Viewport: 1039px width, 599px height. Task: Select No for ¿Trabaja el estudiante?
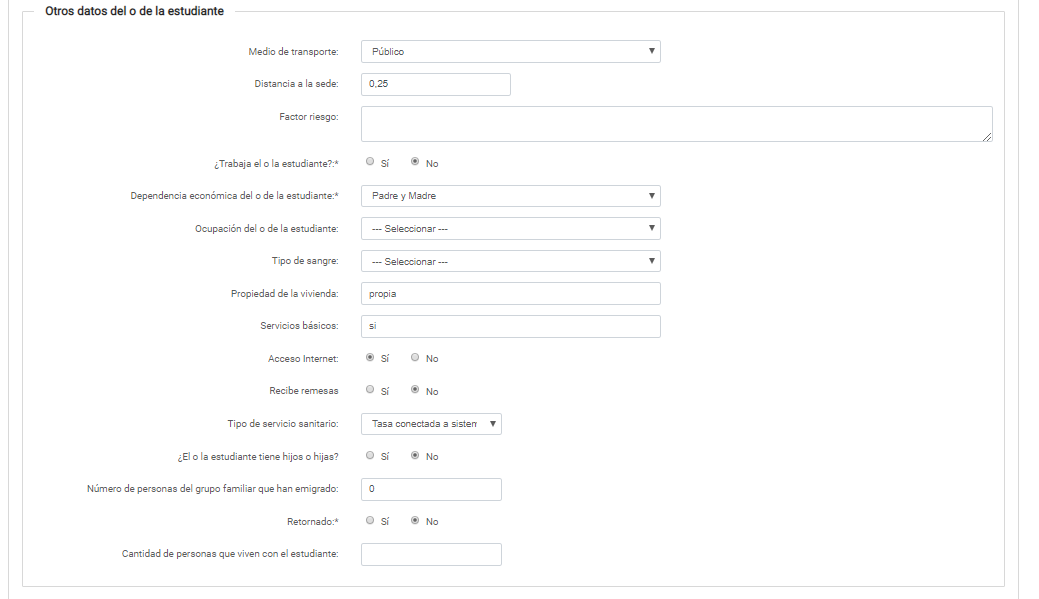pos(416,161)
